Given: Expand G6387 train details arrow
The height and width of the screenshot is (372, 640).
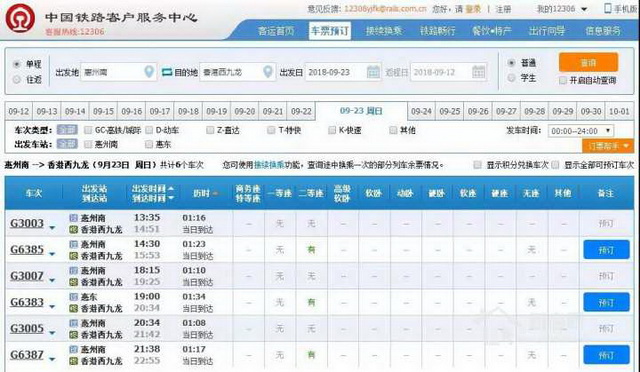Looking at the screenshot, I should [x=52, y=359].
